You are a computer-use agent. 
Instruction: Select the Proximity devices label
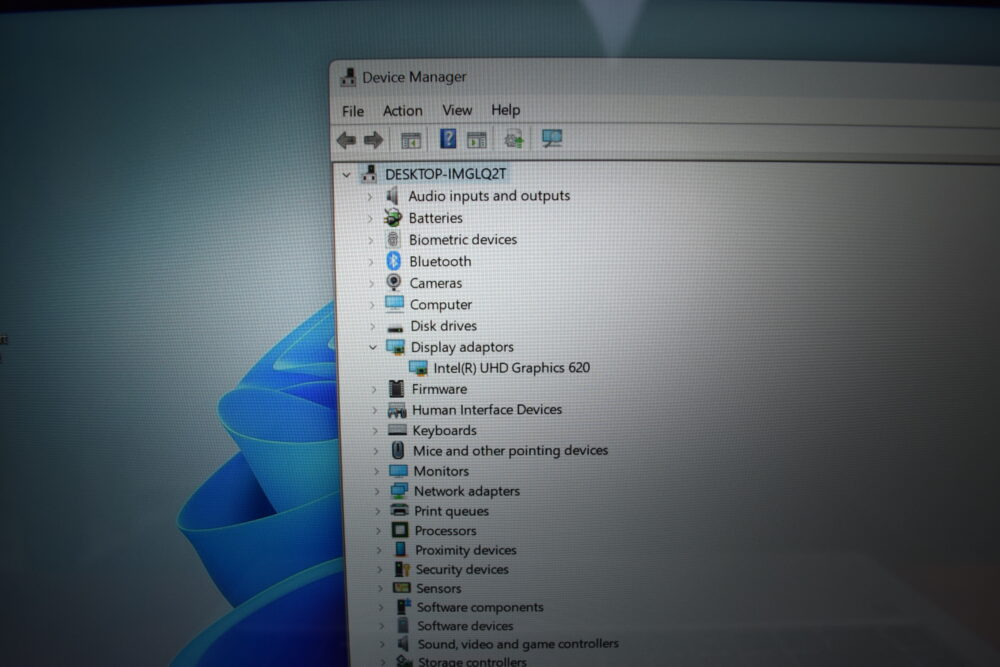pos(466,550)
